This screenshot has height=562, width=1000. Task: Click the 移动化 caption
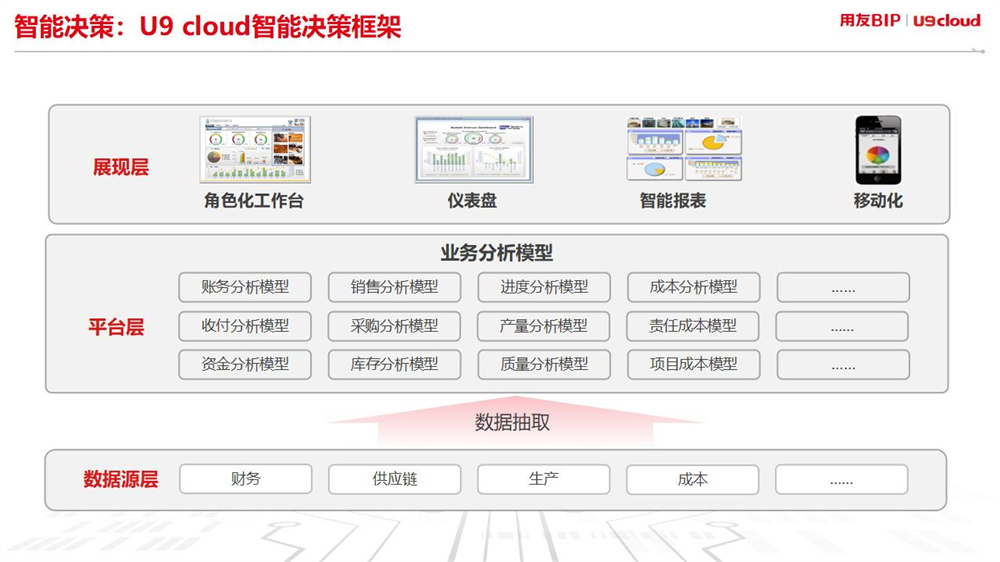[878, 200]
